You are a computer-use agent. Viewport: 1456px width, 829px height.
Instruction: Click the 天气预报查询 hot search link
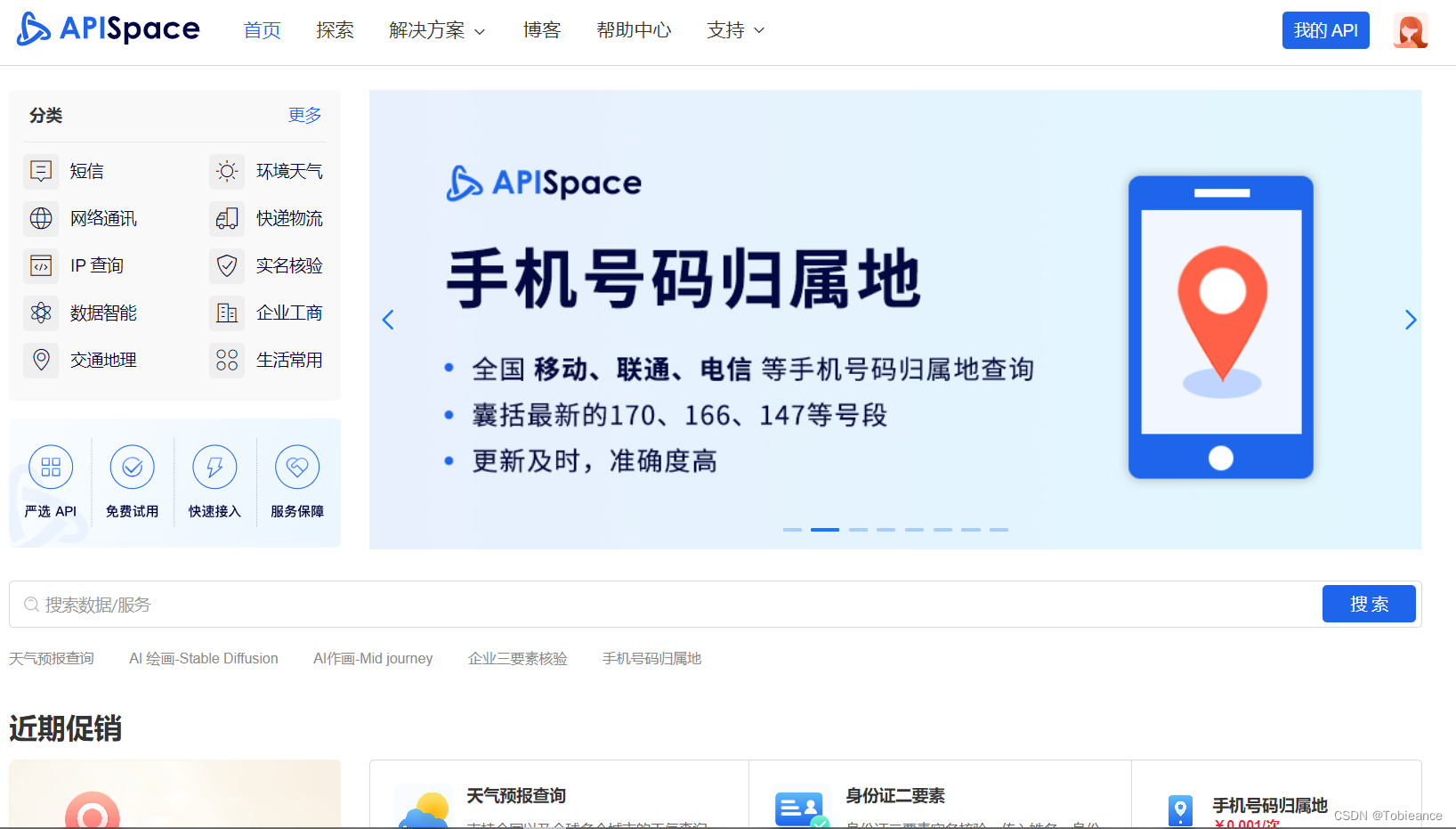[x=52, y=658]
